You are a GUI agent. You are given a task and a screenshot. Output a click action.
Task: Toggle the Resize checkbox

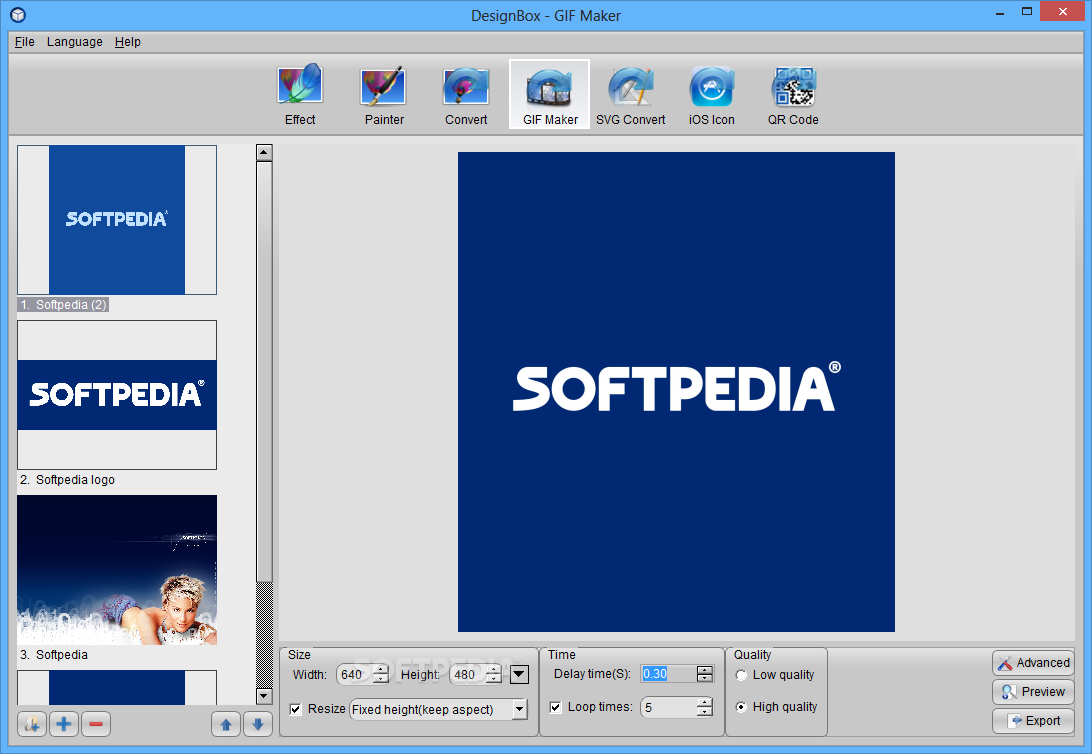(295, 709)
